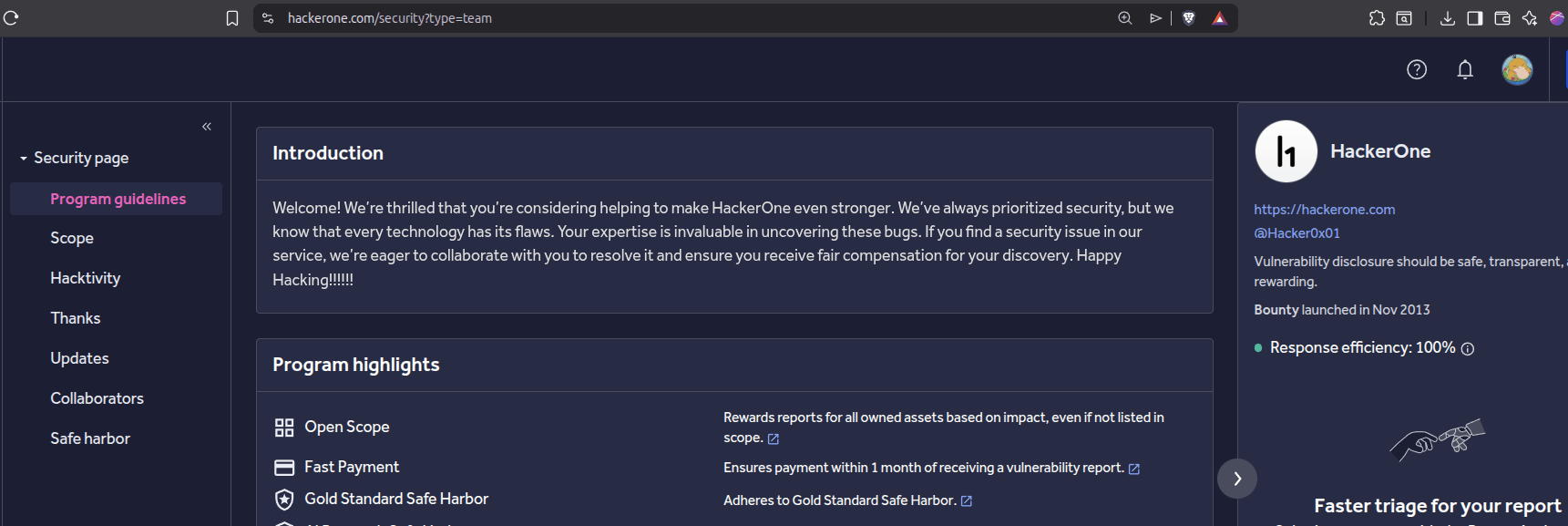Click the Fast Payment card icon
Viewport: 1568px width, 526px height.
pyautogui.click(x=284, y=468)
